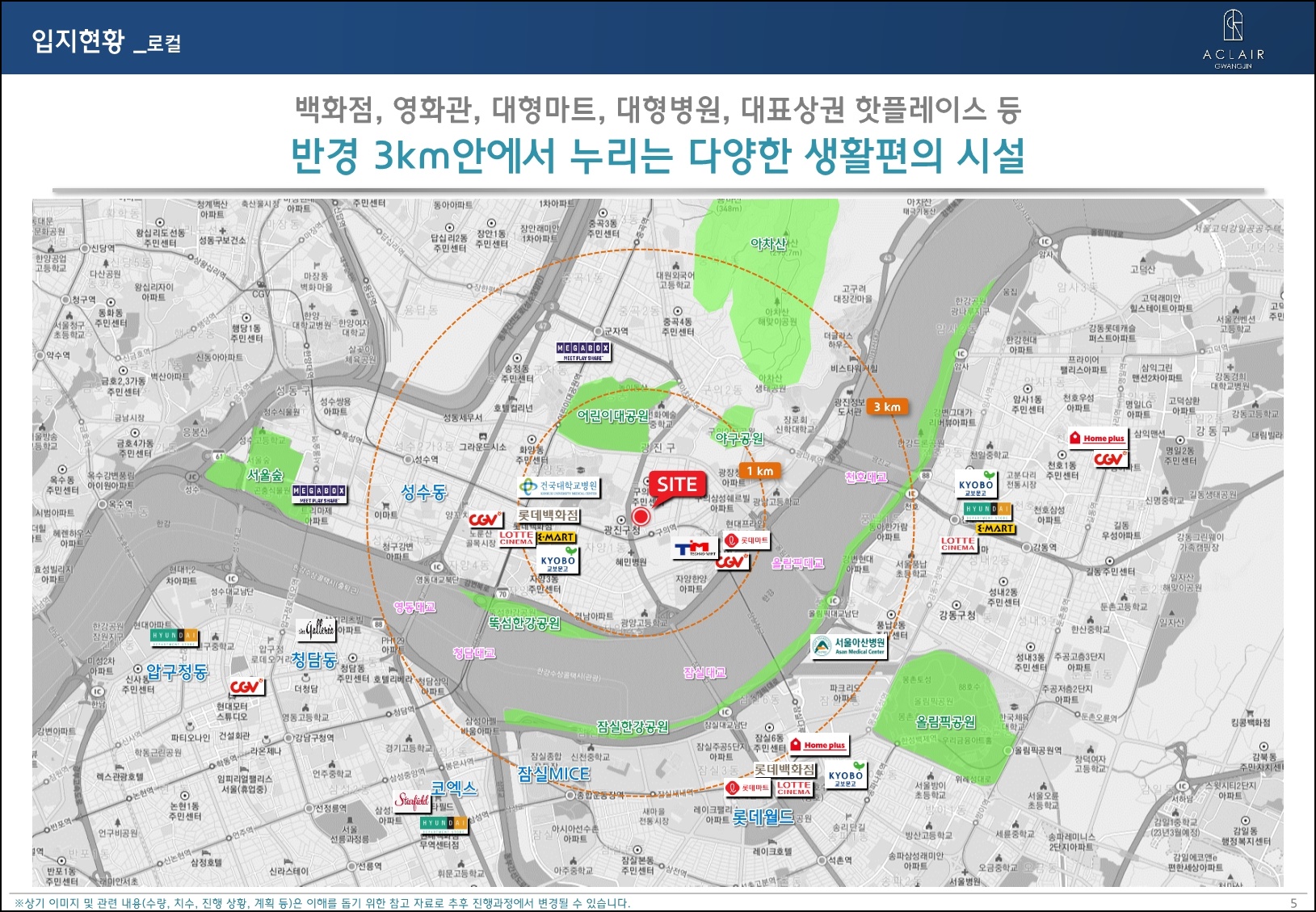Screen dimensions: 1316x912
Task: Select the 성수동 district label
Action: (x=424, y=492)
